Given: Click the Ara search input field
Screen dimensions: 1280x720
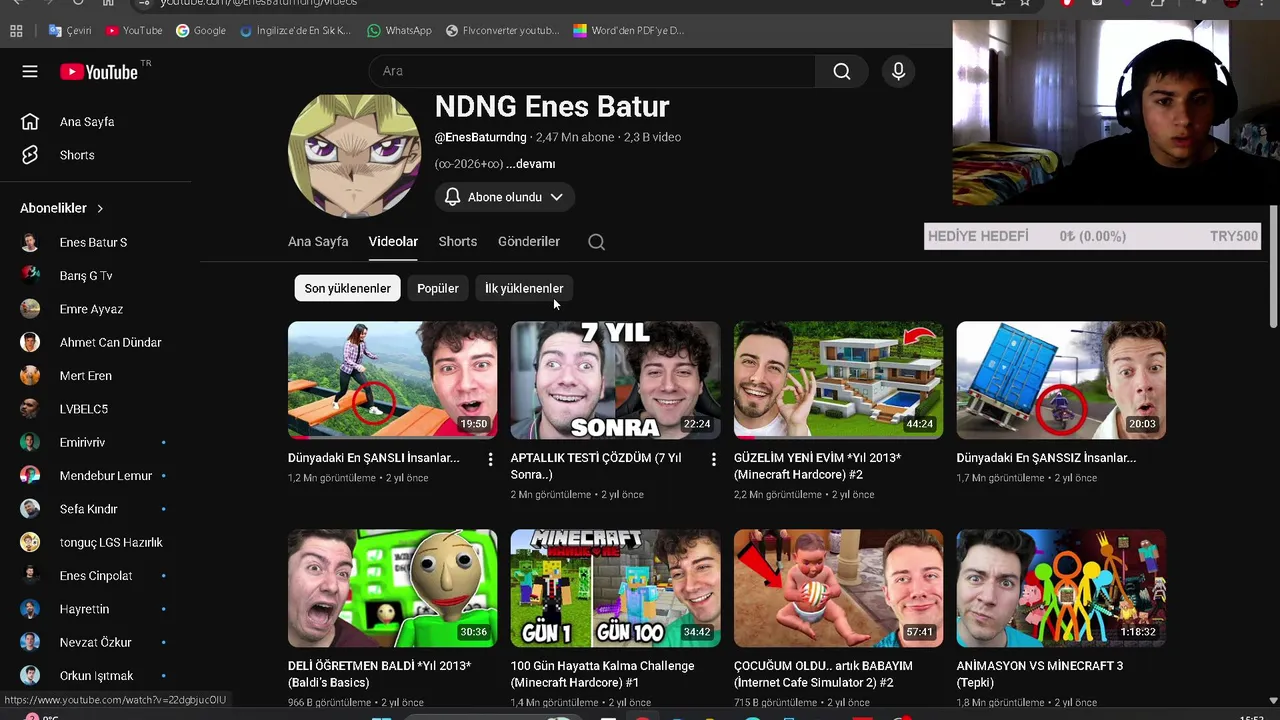Looking at the screenshot, I should coord(592,71).
